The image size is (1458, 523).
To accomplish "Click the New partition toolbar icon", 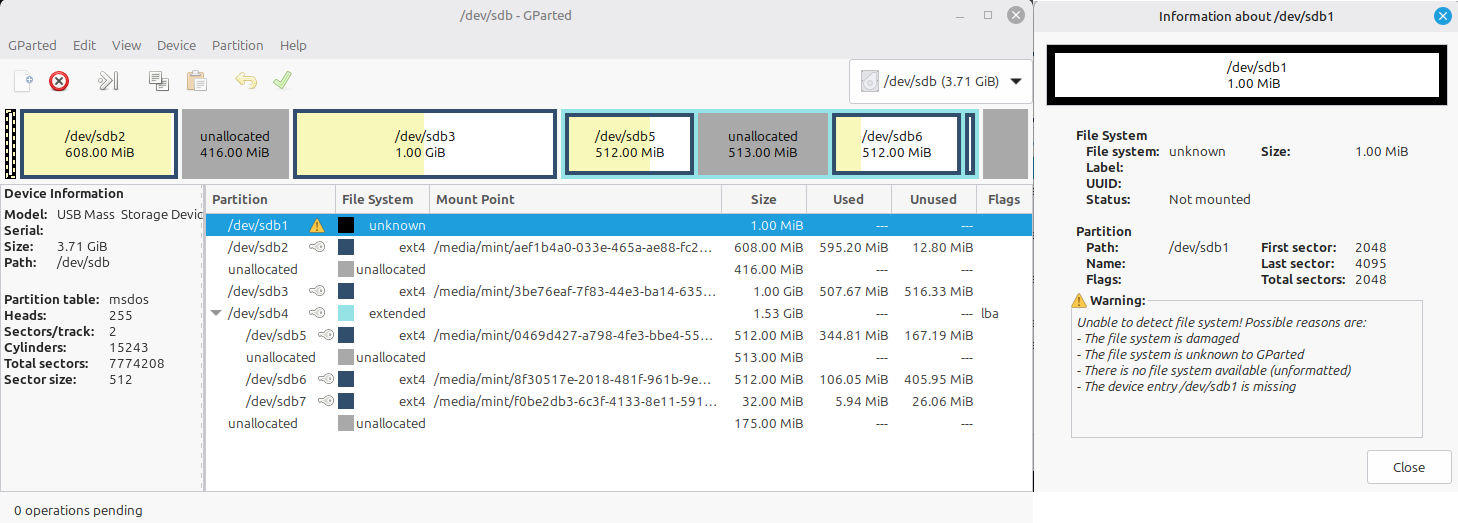I will (24, 81).
